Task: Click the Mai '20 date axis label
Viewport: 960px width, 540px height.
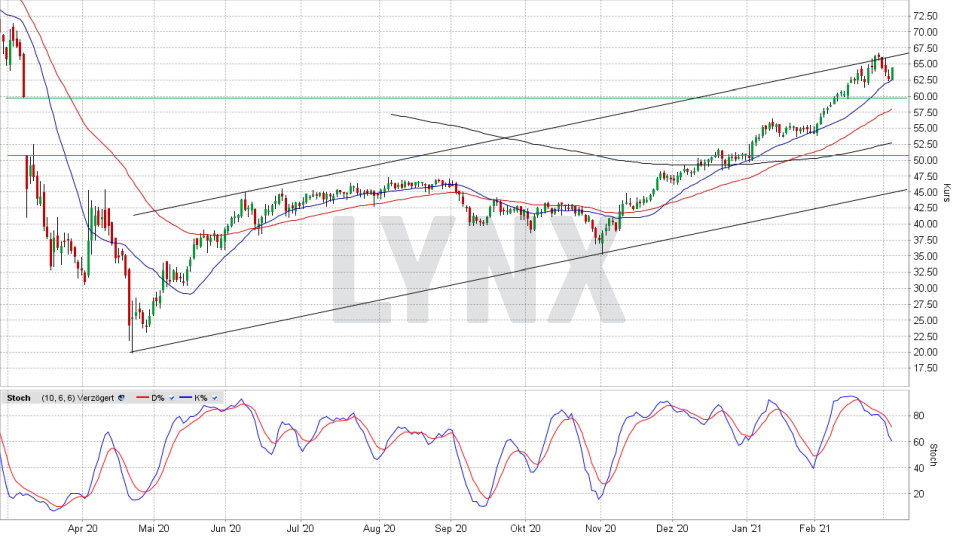Action: pyautogui.click(x=154, y=528)
